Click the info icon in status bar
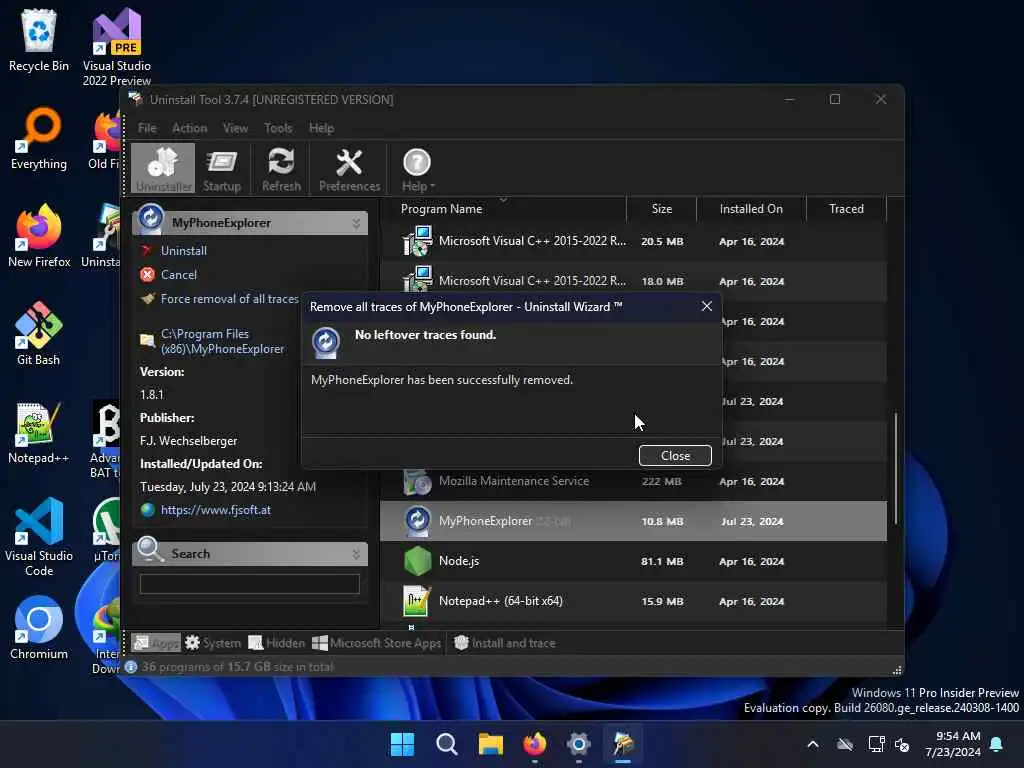Viewport: 1024px width, 768px height. tap(131, 667)
